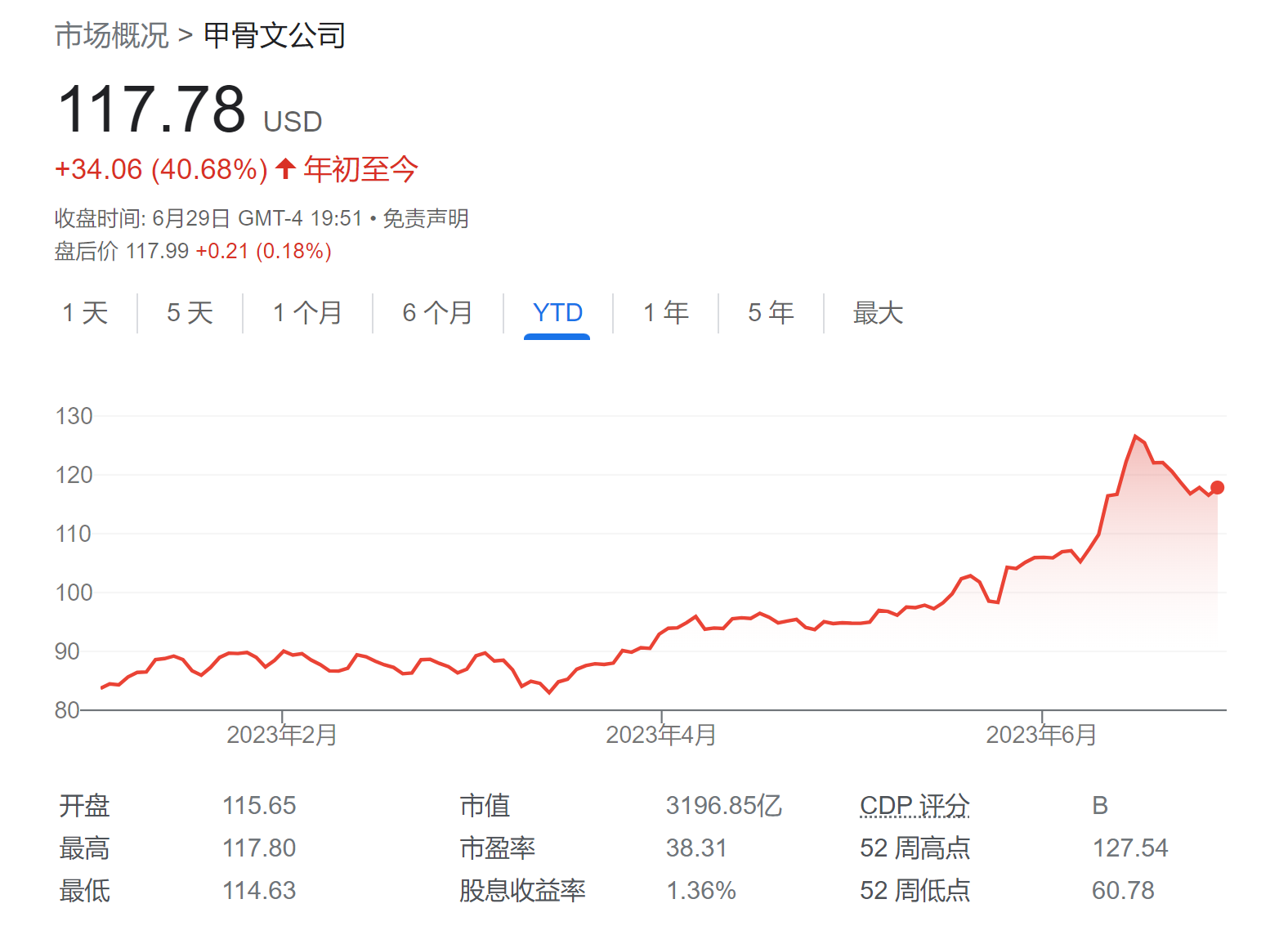Screen dimensions: 1288x926
Task: Click the USD currency label
Action: click(293, 122)
